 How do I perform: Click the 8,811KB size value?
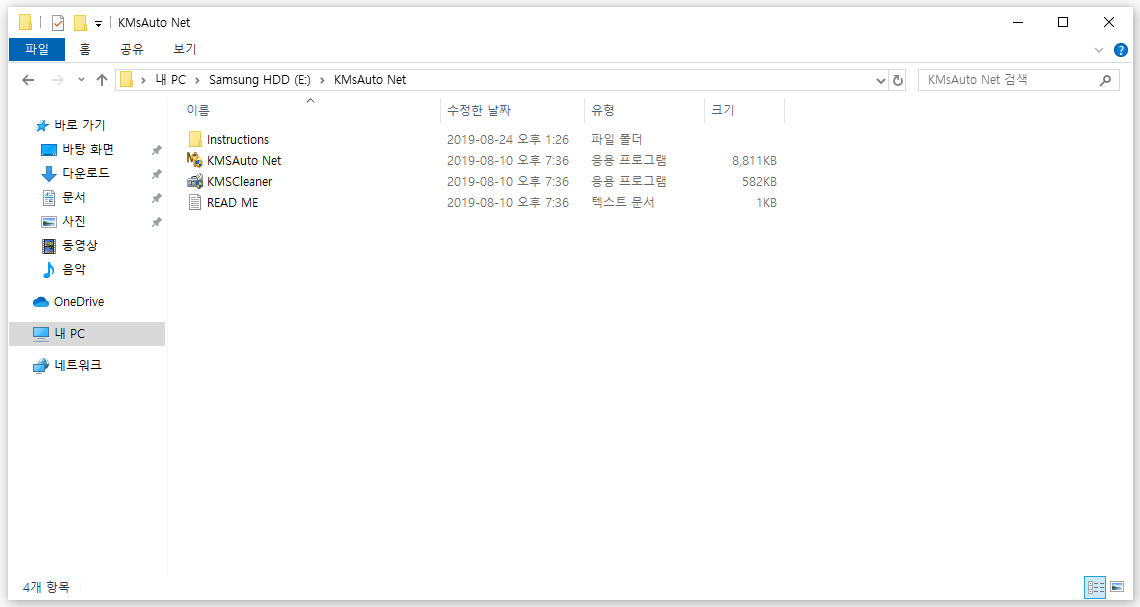[x=754, y=161]
